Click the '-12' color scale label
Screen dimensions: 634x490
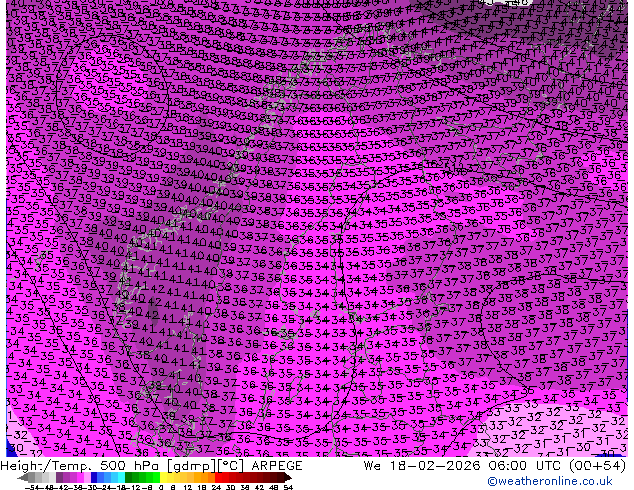135,487
